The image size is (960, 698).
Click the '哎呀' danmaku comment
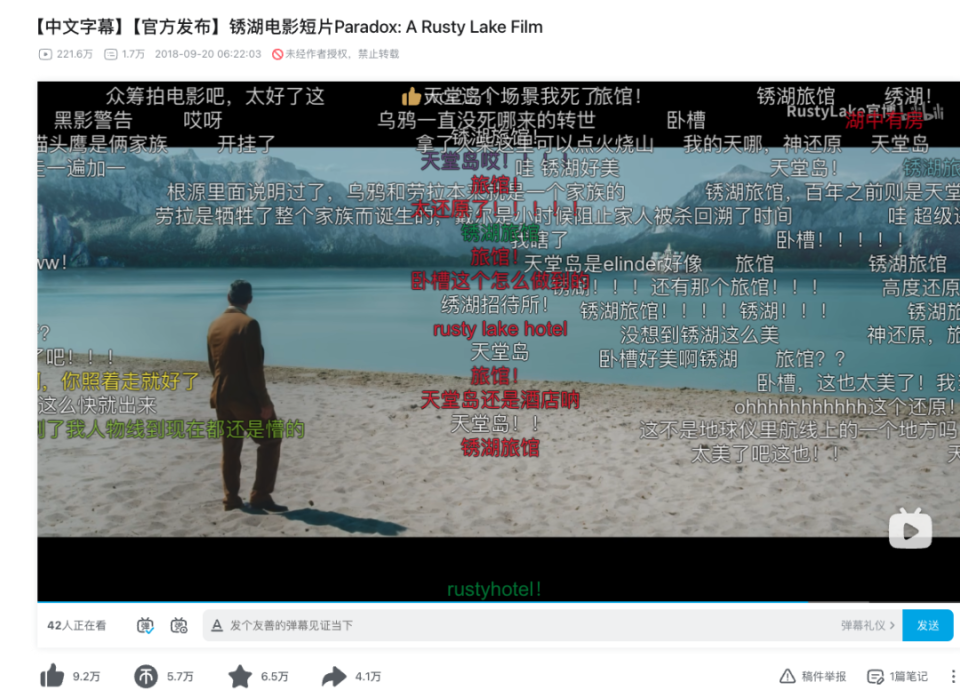203,119
